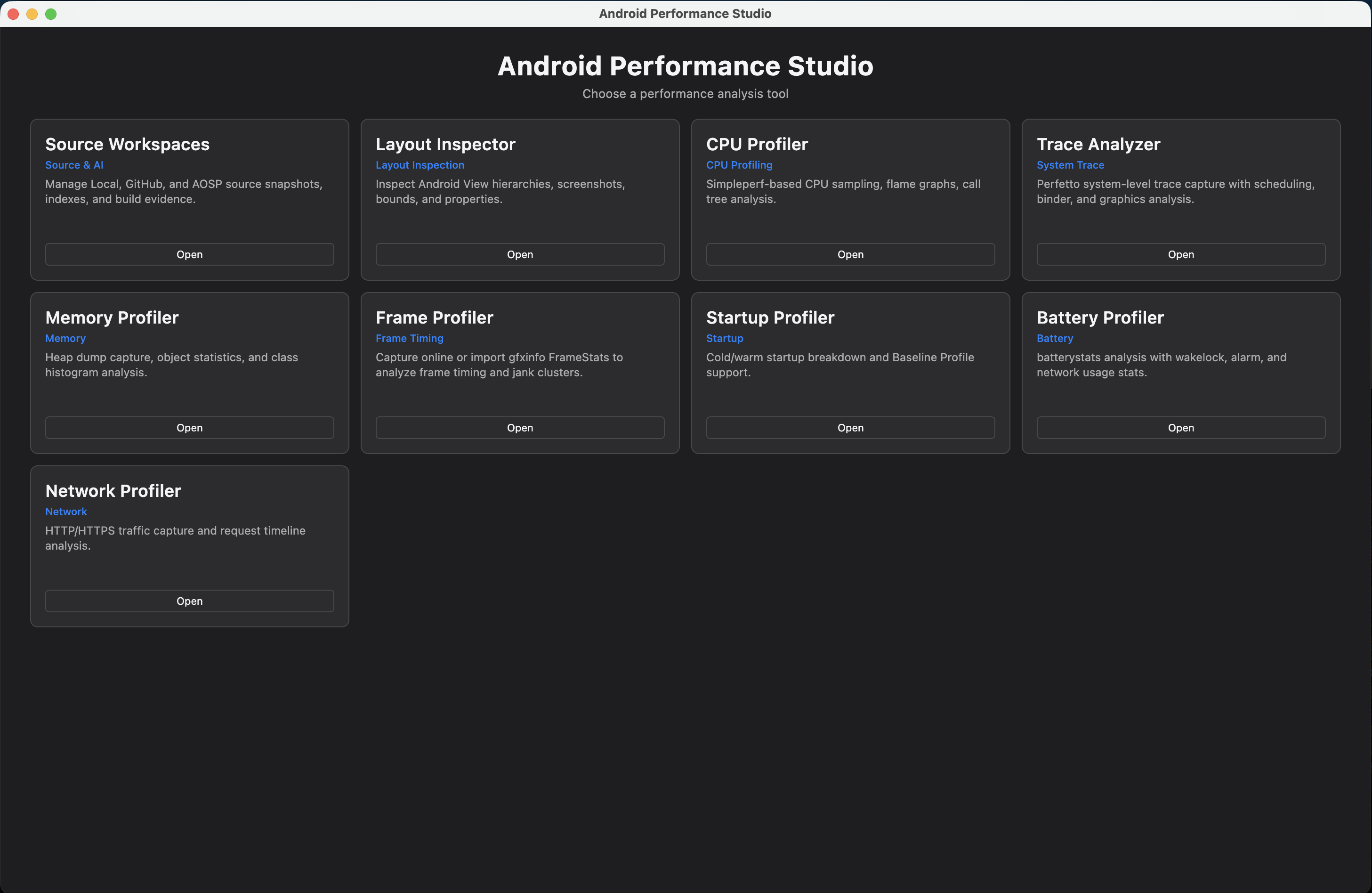Click the 'Simpleperf-based CPU sampling' description
1372x893 pixels.
(x=843, y=191)
